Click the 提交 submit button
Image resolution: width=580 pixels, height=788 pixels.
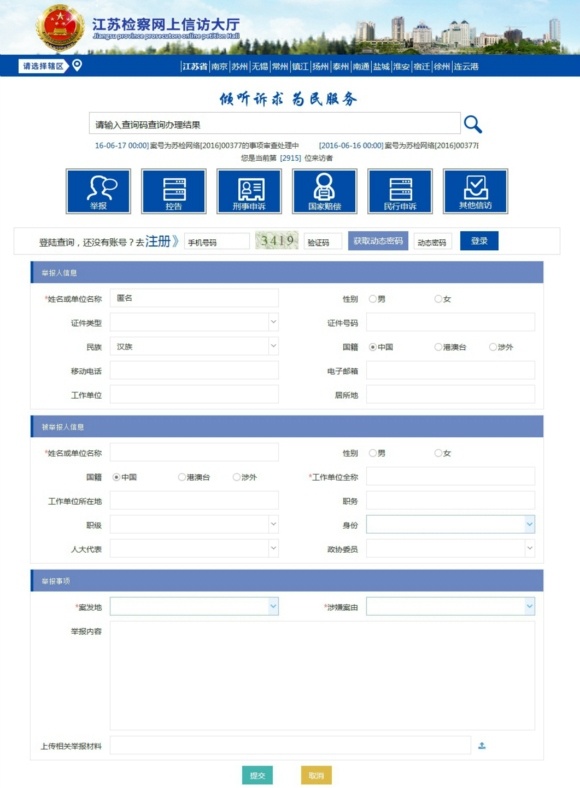(x=257, y=775)
